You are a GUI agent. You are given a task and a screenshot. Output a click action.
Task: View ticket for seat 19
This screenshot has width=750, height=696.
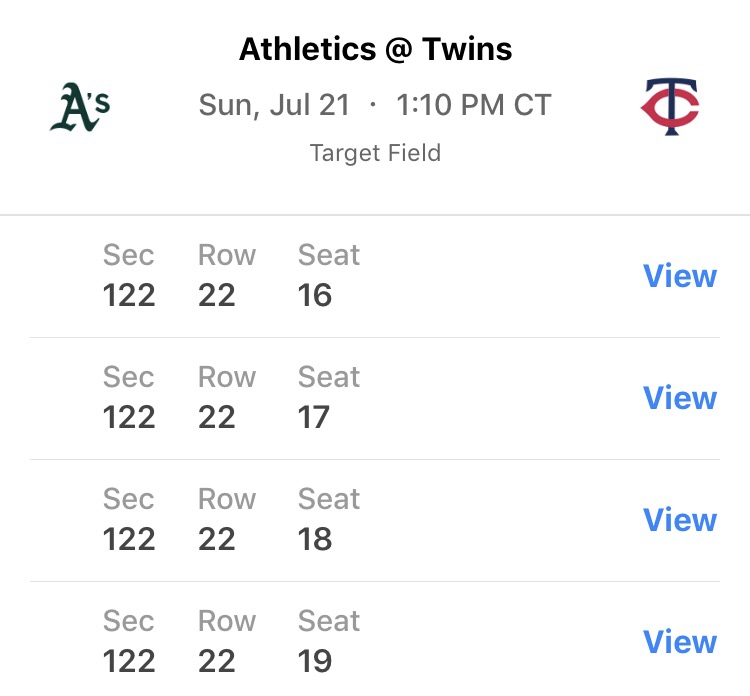coord(679,642)
